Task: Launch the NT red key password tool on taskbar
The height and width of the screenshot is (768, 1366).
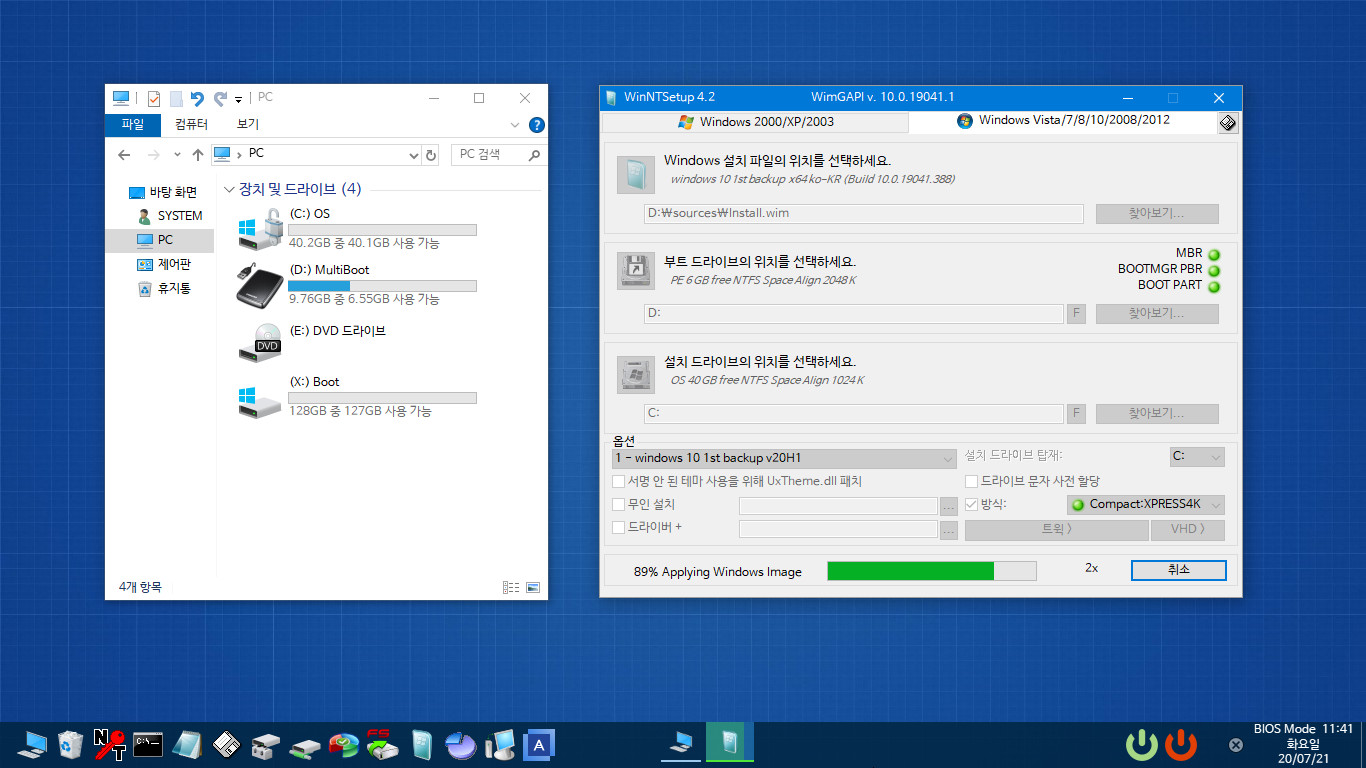Action: tap(109, 744)
